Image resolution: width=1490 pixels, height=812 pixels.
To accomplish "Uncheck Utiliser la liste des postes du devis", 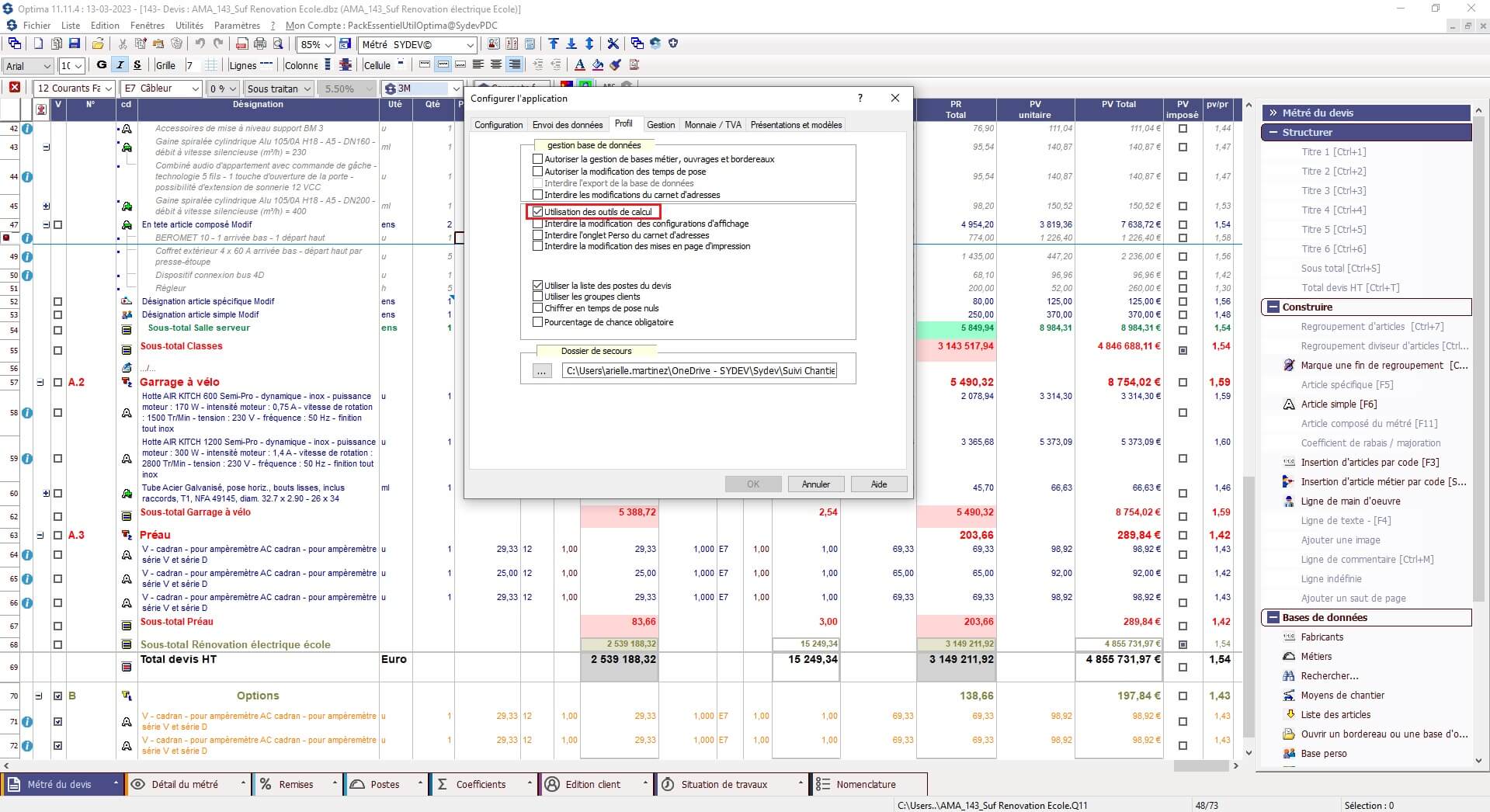I will coord(537,285).
